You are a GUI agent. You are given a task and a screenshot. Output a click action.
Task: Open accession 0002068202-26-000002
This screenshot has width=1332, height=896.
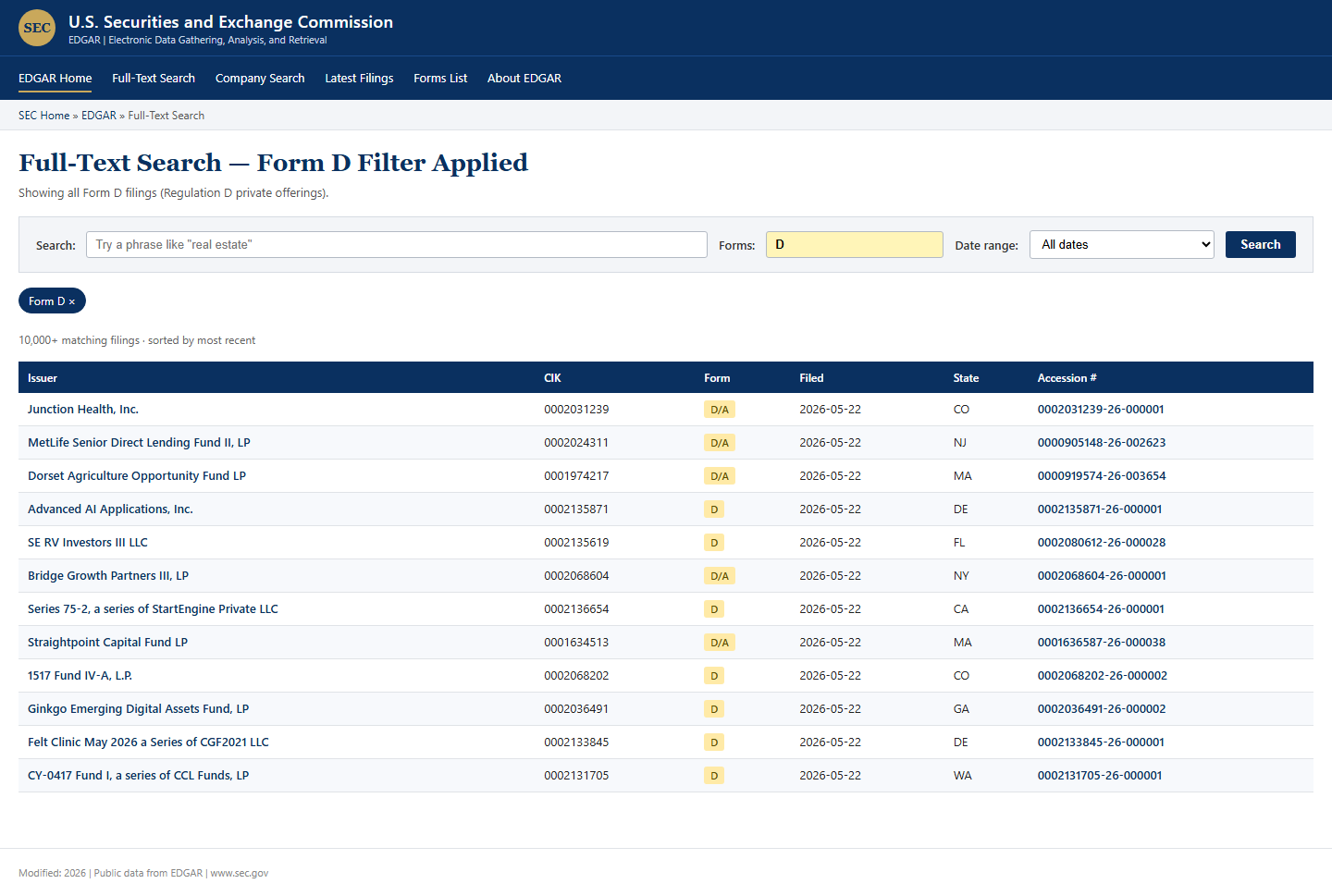(x=1103, y=676)
